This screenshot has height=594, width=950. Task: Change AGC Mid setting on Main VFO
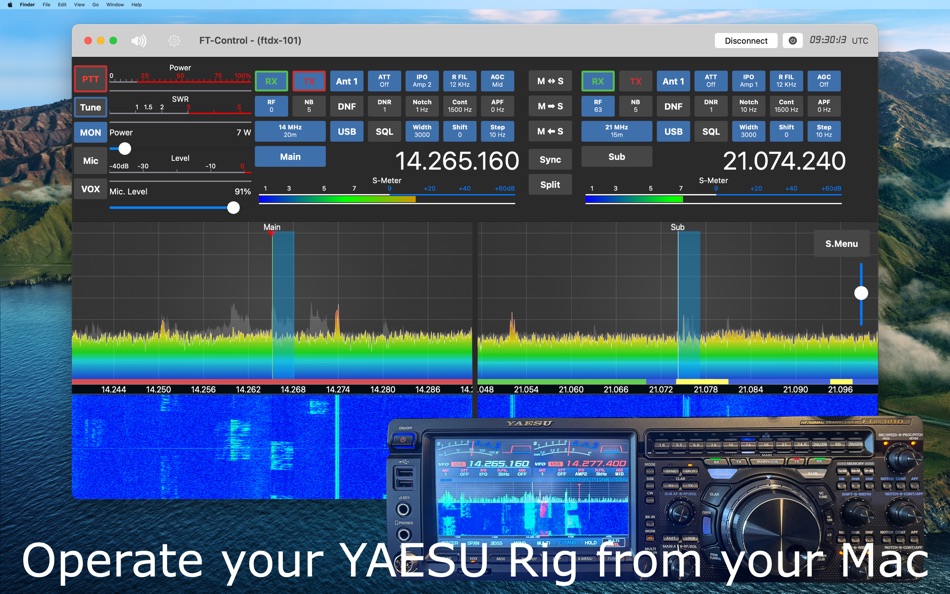(497, 81)
